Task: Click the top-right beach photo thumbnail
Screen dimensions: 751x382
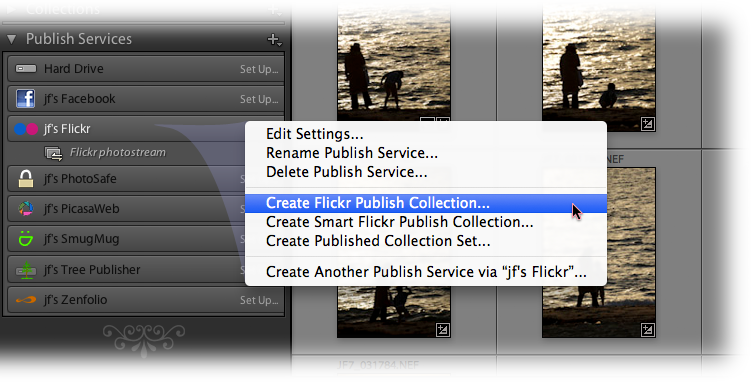Action: 599,67
